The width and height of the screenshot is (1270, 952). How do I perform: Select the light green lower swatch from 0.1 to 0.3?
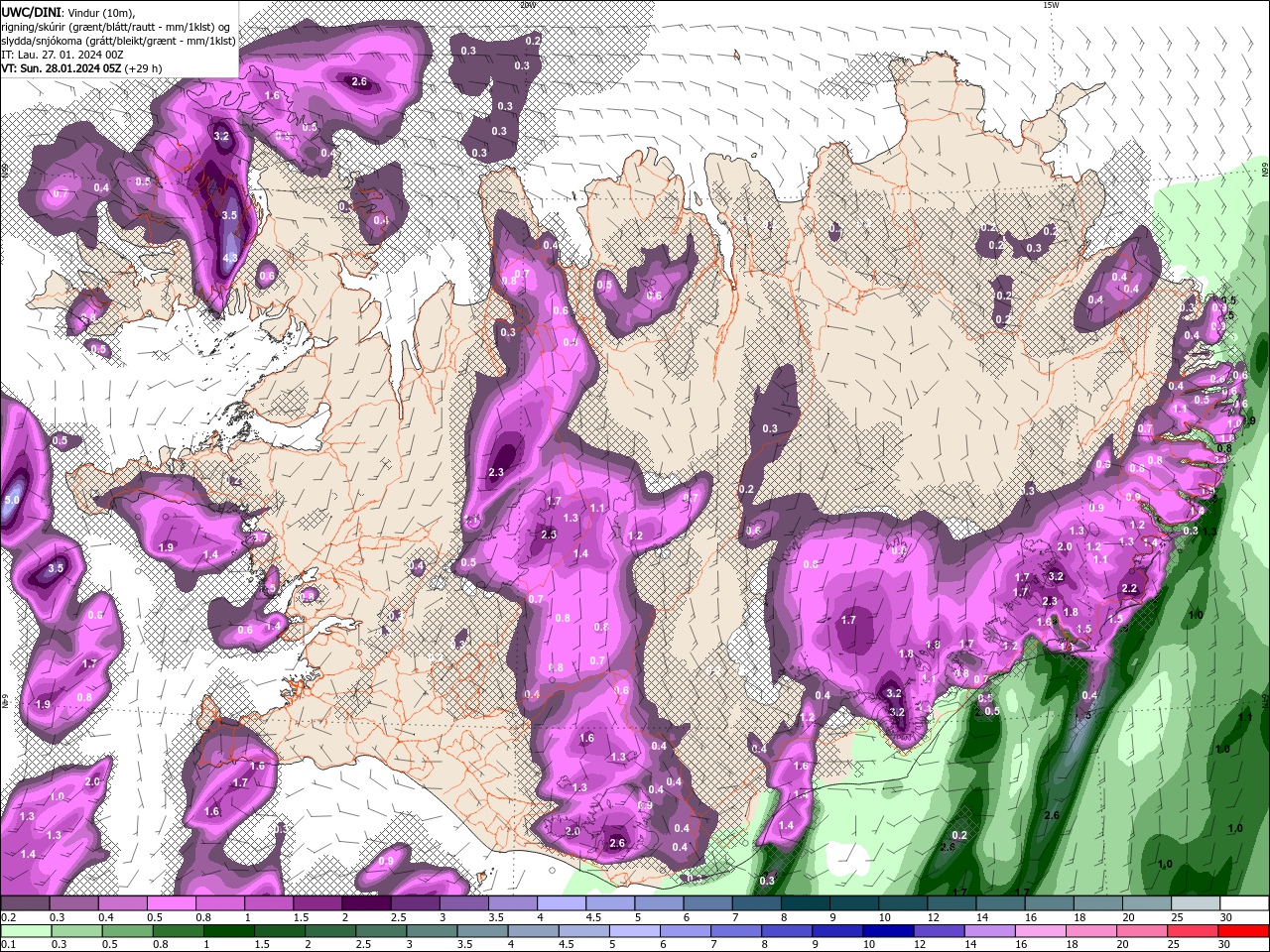(x=25, y=931)
